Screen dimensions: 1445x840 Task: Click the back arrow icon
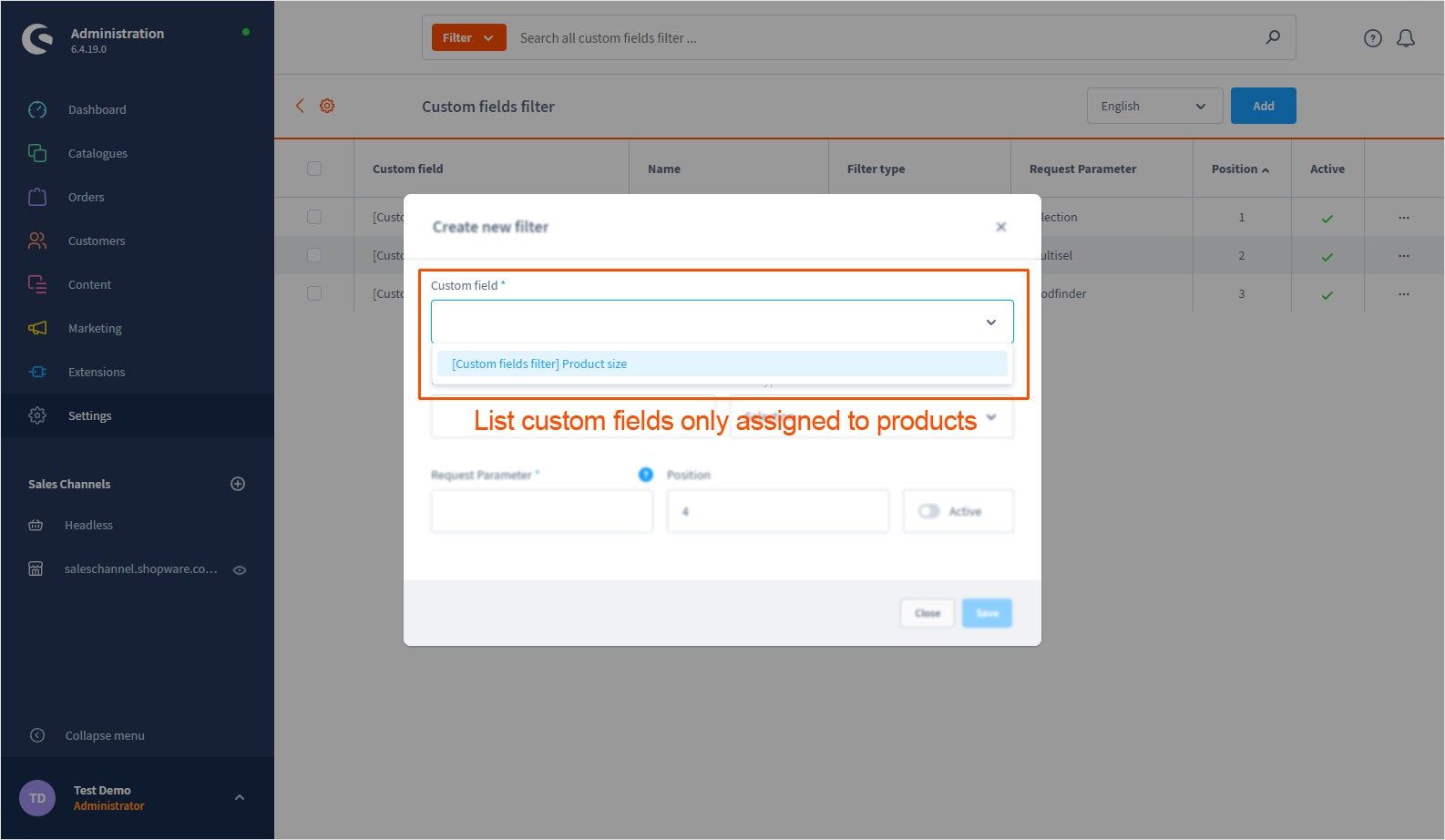[300, 106]
